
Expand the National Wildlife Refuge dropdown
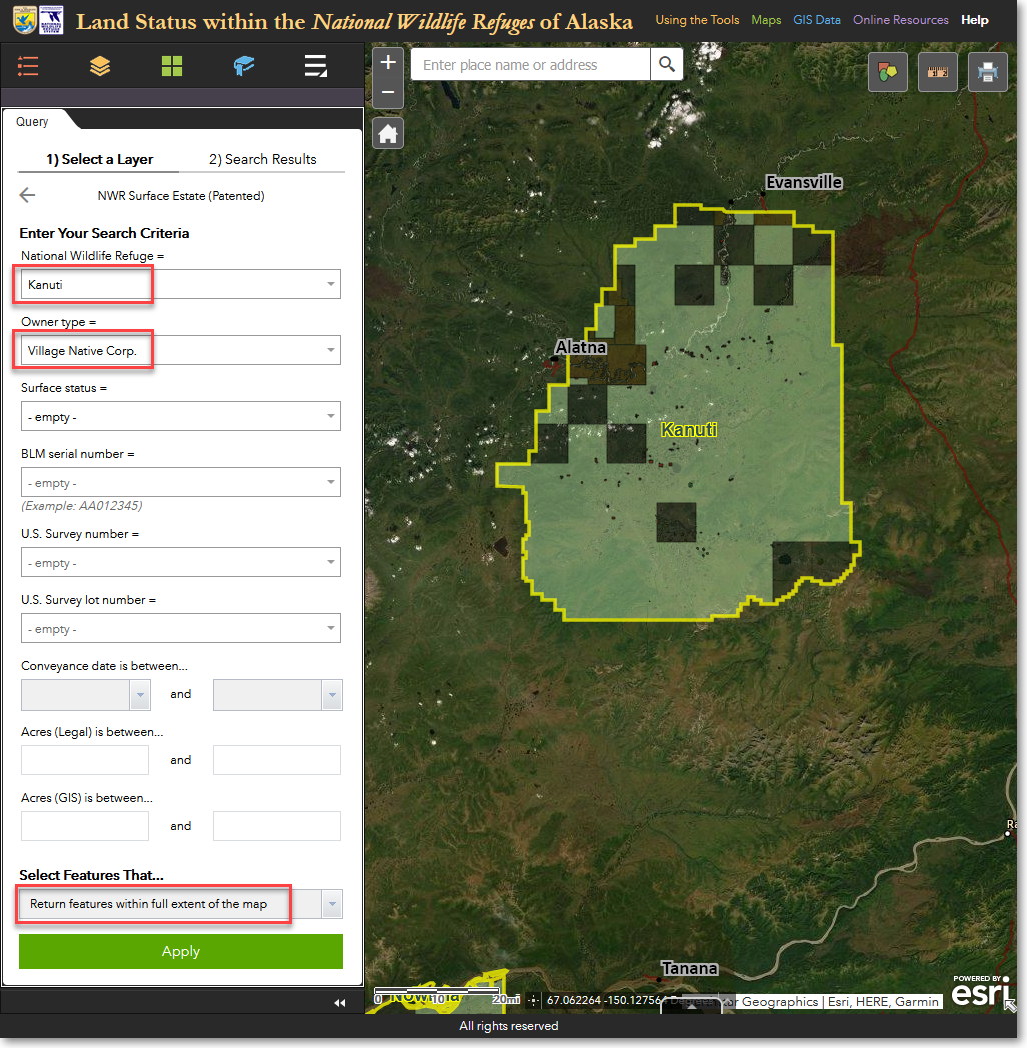tap(330, 285)
